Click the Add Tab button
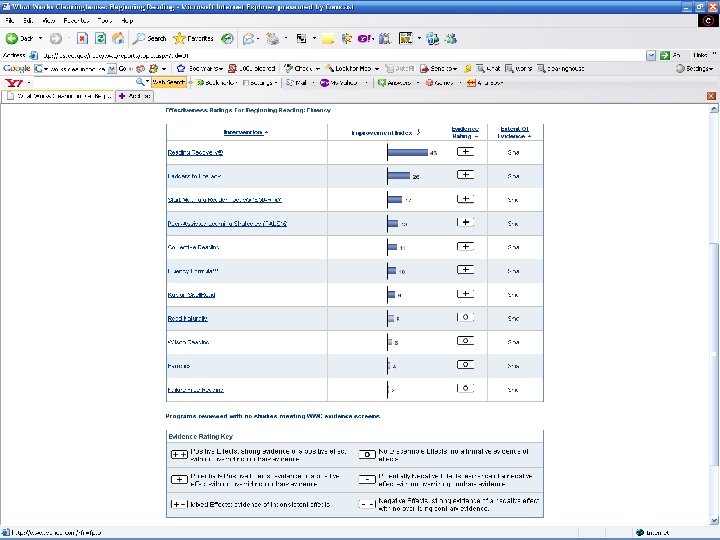The width and height of the screenshot is (720, 540). click(134, 96)
